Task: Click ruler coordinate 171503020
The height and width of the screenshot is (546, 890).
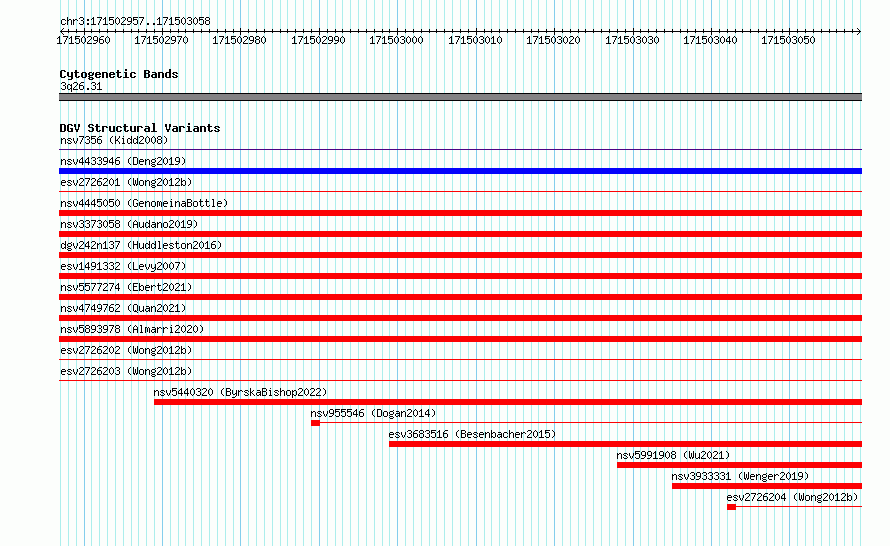Action: click(x=553, y=40)
